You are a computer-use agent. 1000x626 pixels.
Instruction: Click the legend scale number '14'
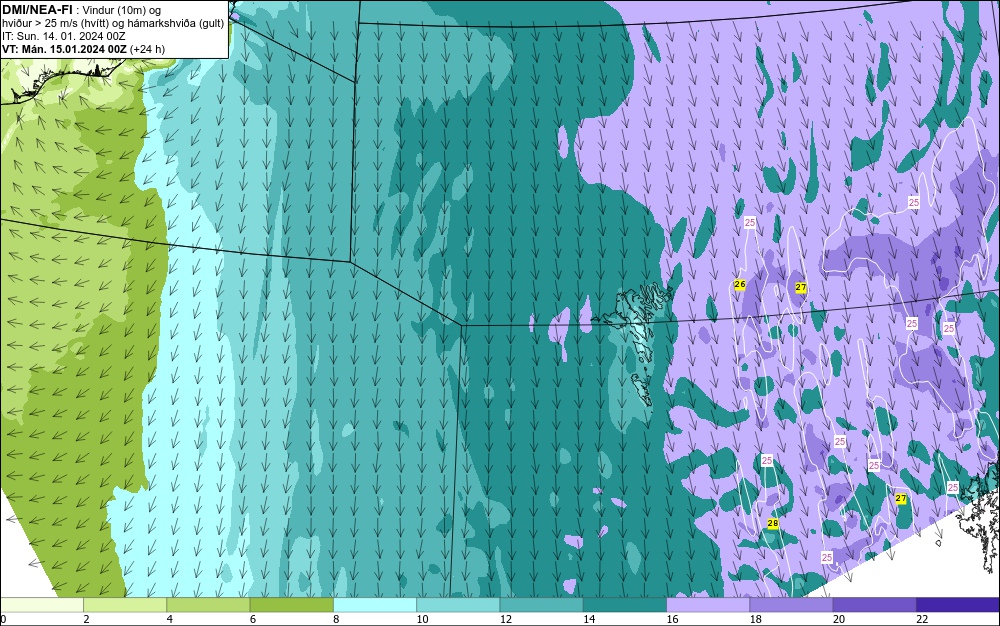pyautogui.click(x=589, y=619)
